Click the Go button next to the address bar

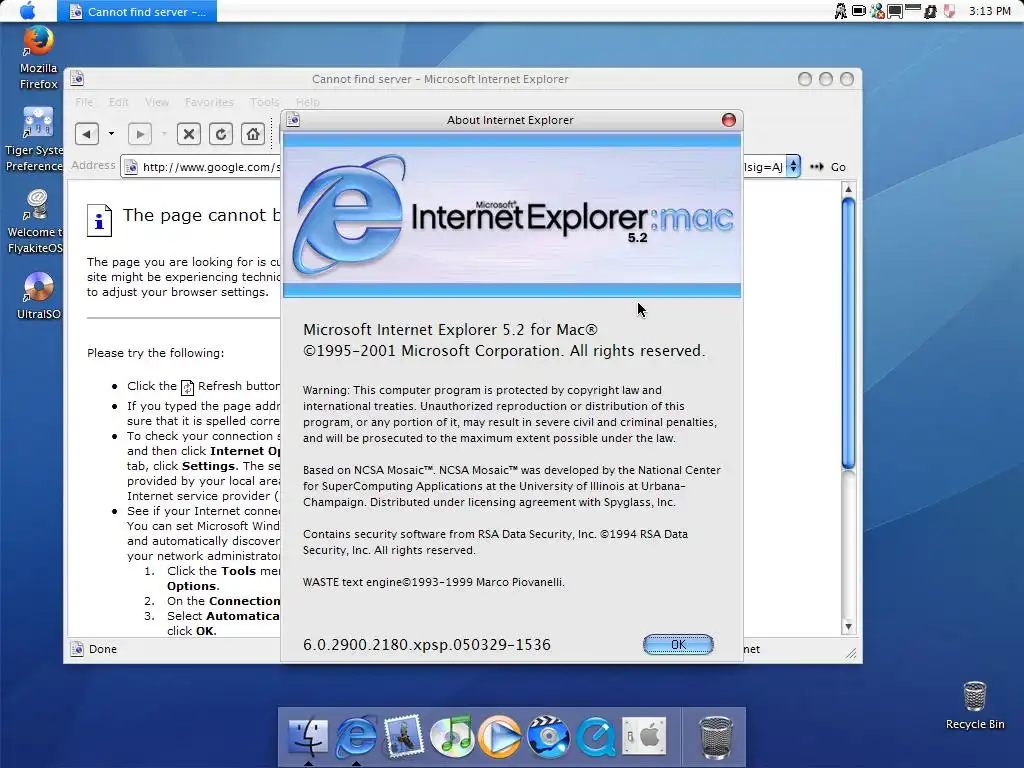(827, 167)
